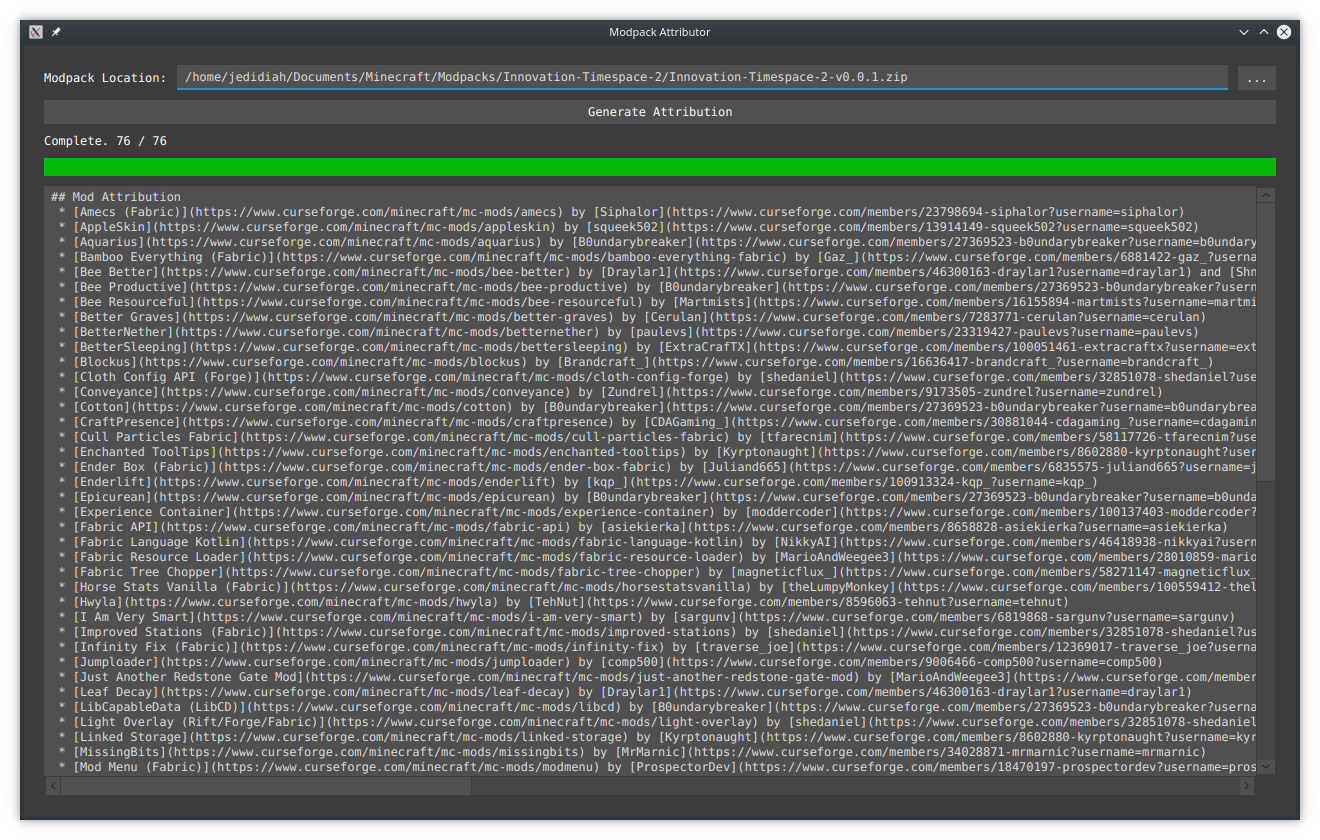Click the 'Complete. 76 / 76' status text
Image resolution: width=1320 pixels, height=840 pixels.
click(105, 141)
